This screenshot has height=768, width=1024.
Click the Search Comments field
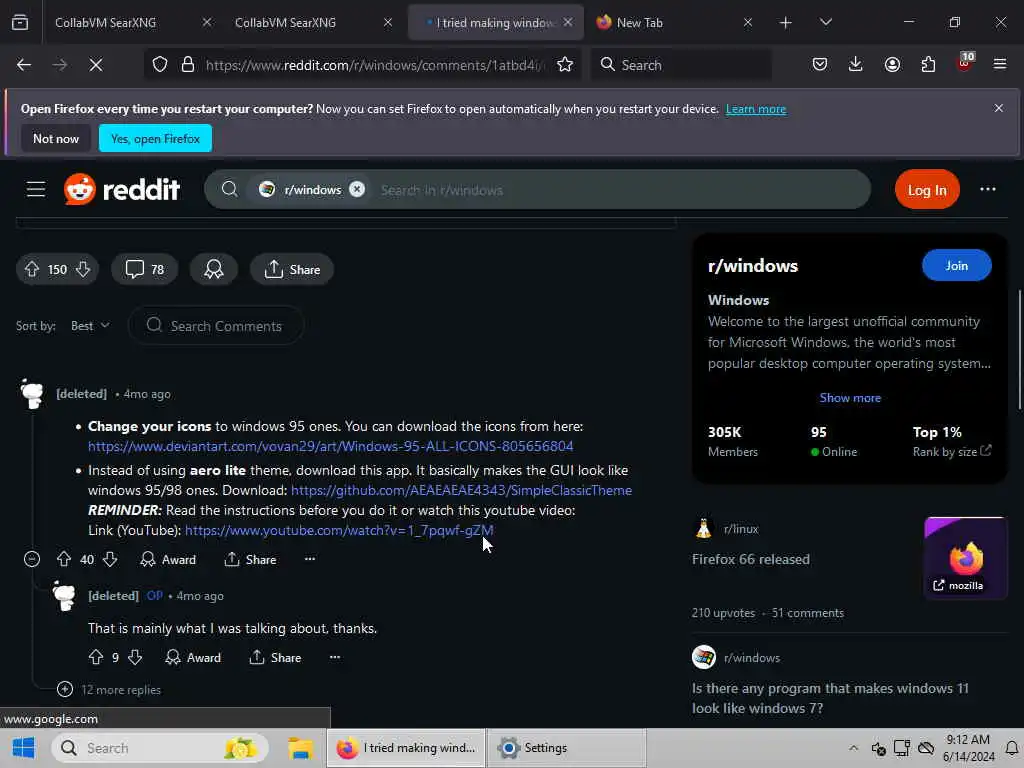(x=216, y=325)
